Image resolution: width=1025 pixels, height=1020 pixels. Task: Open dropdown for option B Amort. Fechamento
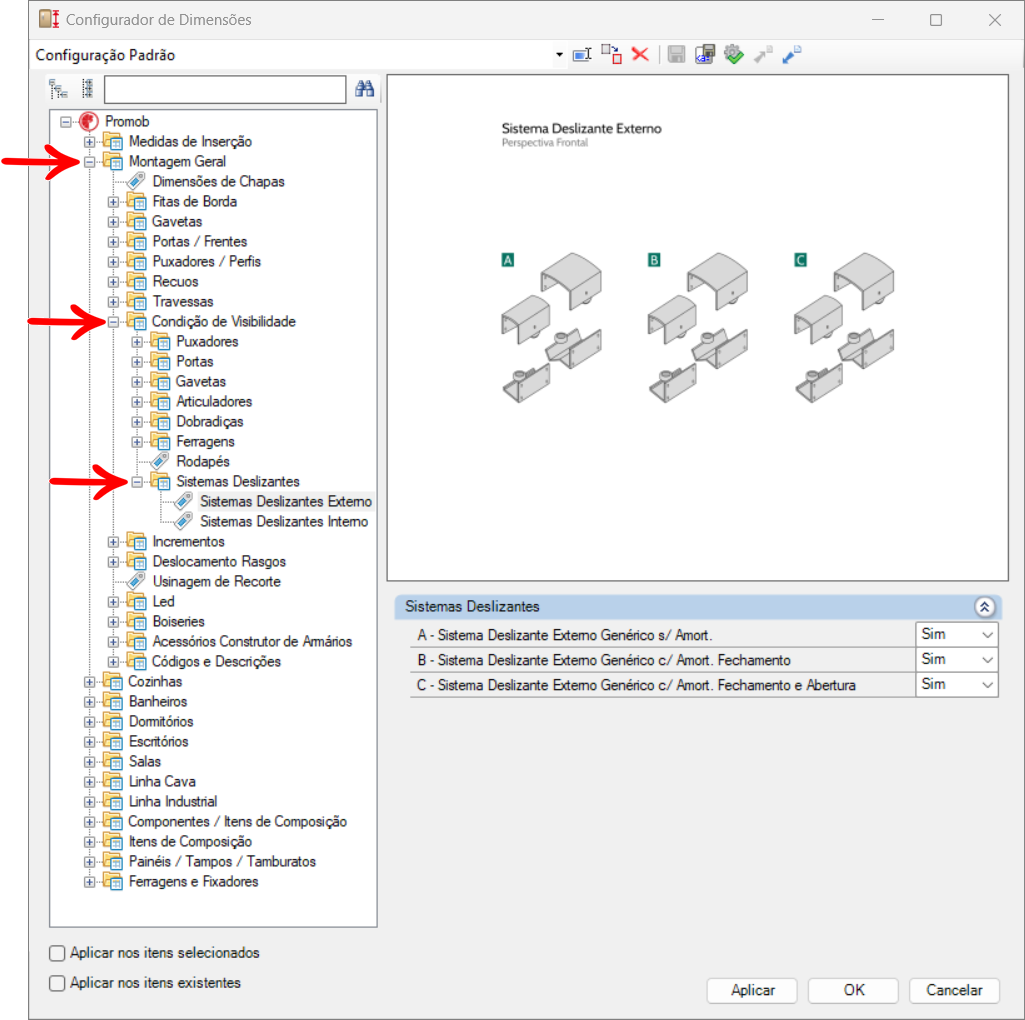(987, 660)
